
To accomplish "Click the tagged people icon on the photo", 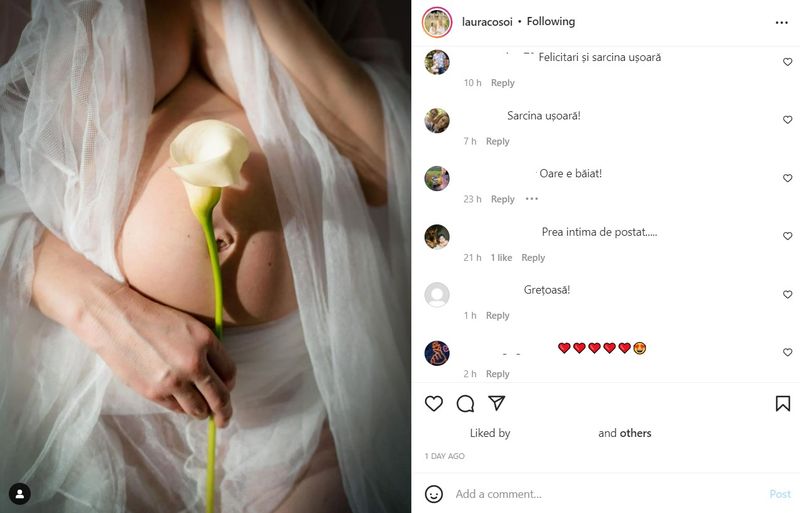I will coord(19,494).
